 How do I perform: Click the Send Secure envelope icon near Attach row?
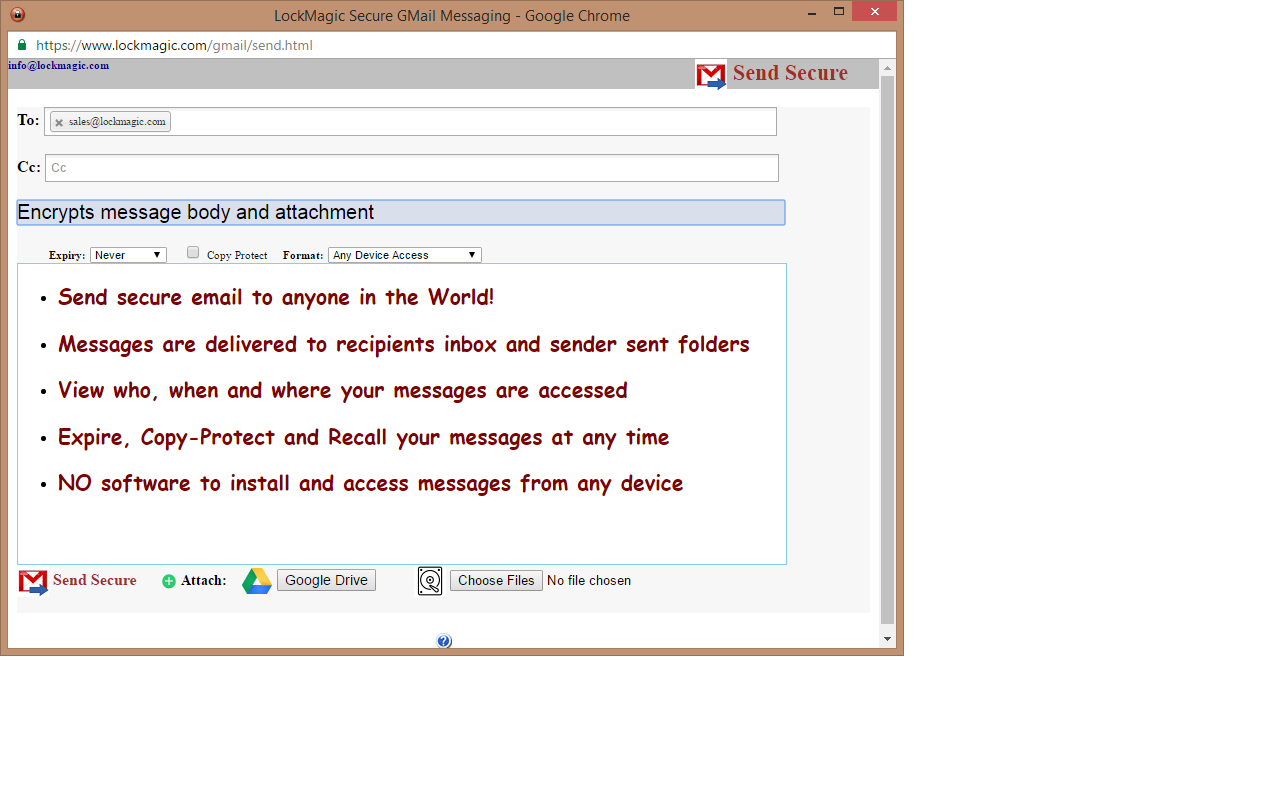[x=31, y=581]
